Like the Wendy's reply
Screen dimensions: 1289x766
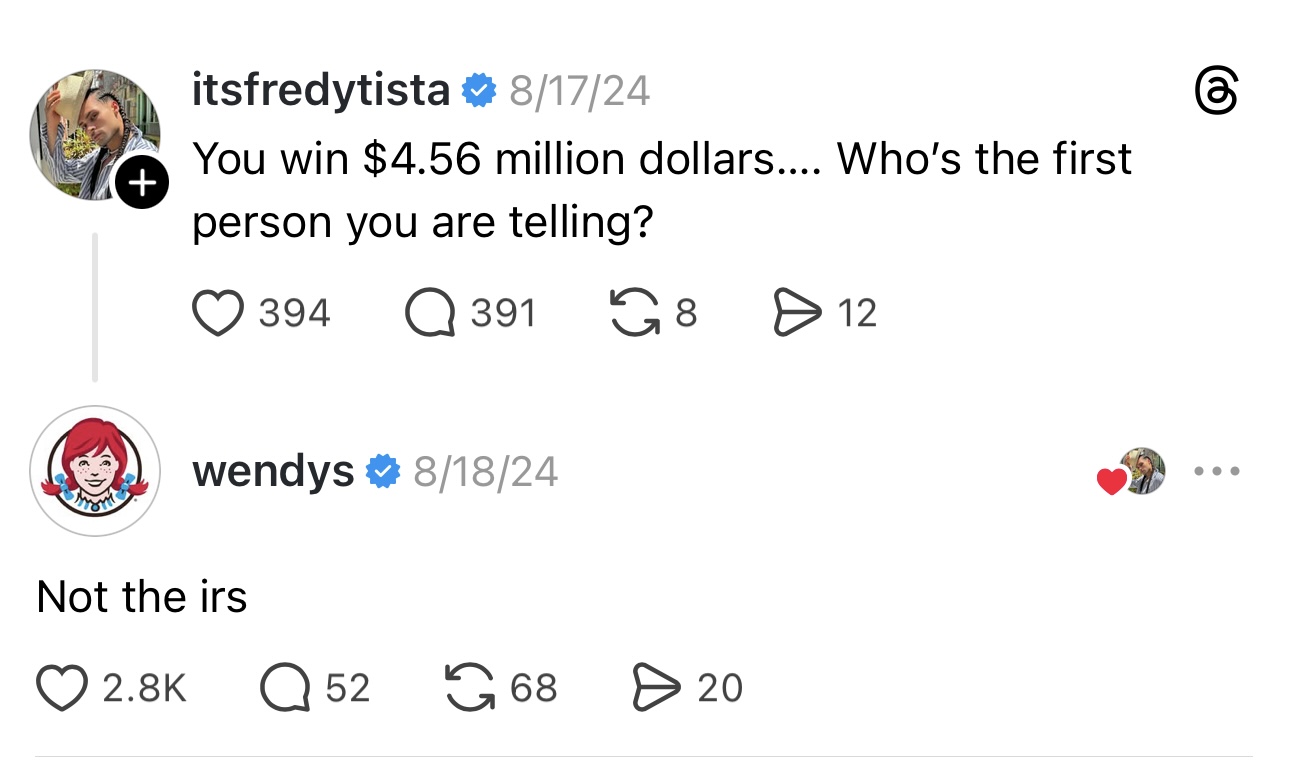pyautogui.click(x=63, y=688)
